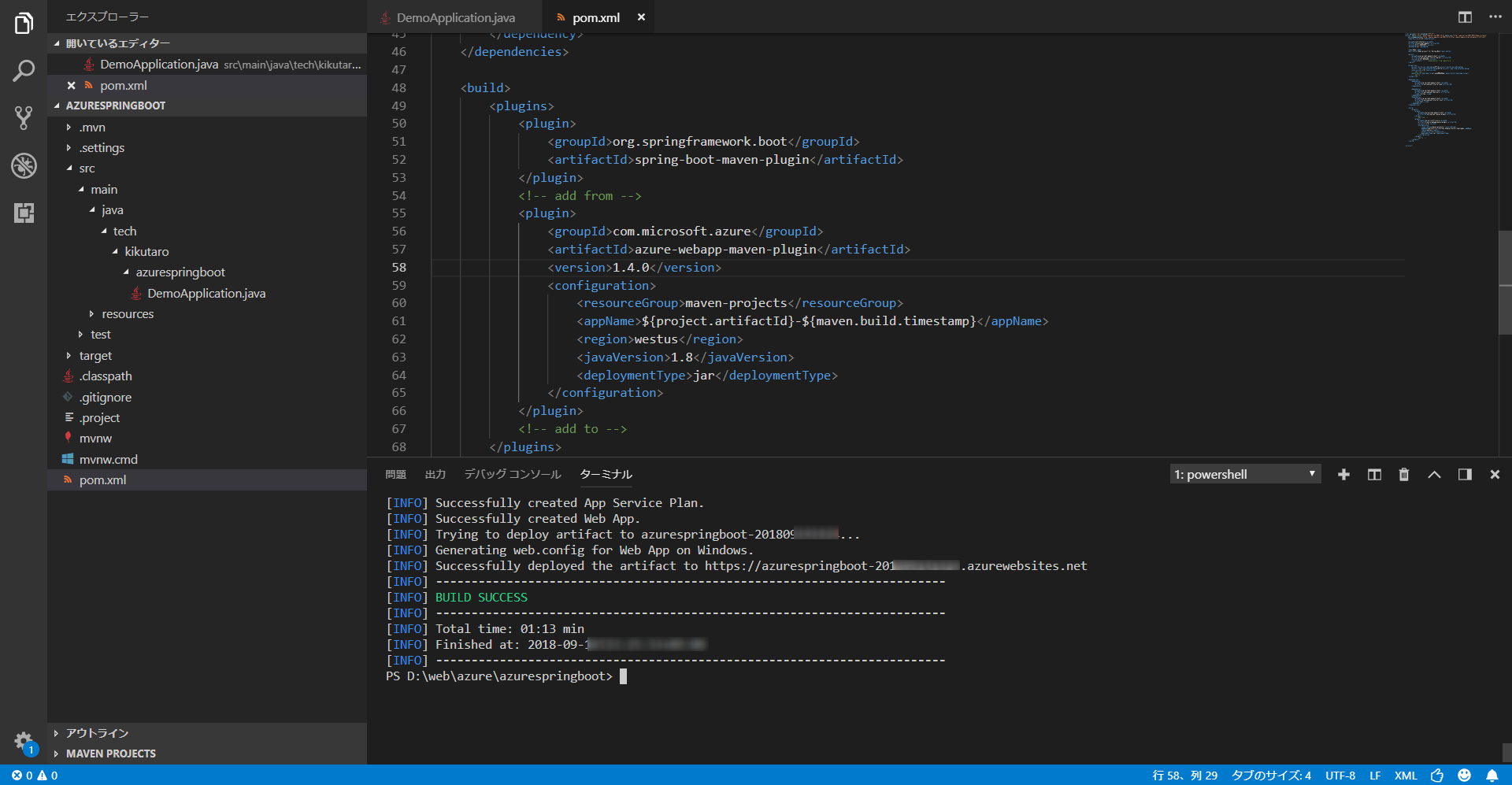Open the Debug view in activity bar

(x=24, y=165)
